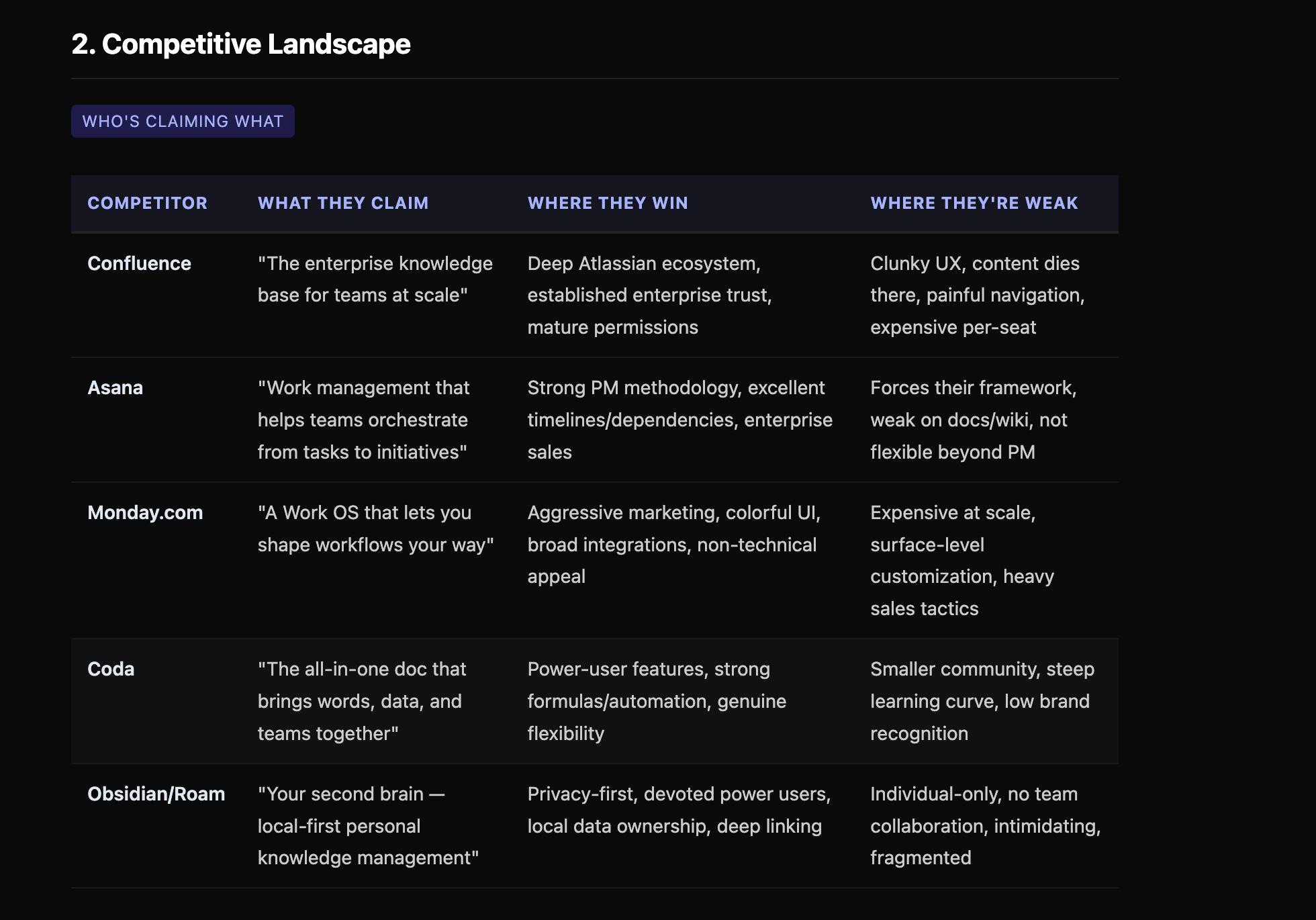The image size is (1316, 920).
Task: Select the Coda competitor name
Action: pyautogui.click(x=111, y=670)
